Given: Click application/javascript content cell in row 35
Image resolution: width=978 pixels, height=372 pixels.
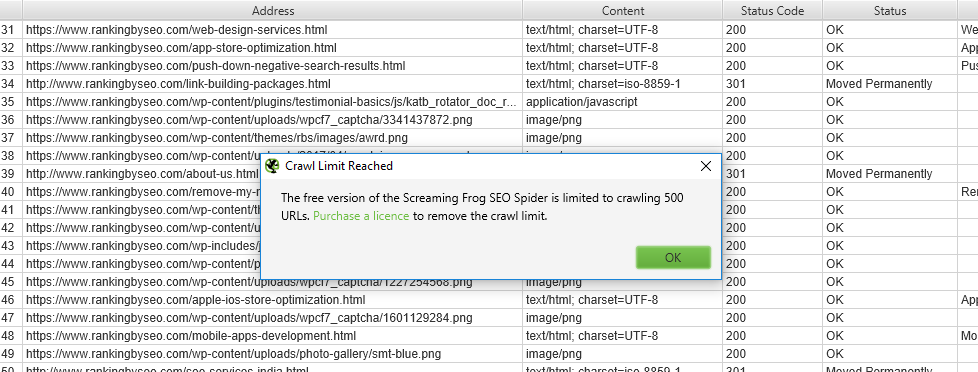Looking at the screenshot, I should tap(582, 102).
